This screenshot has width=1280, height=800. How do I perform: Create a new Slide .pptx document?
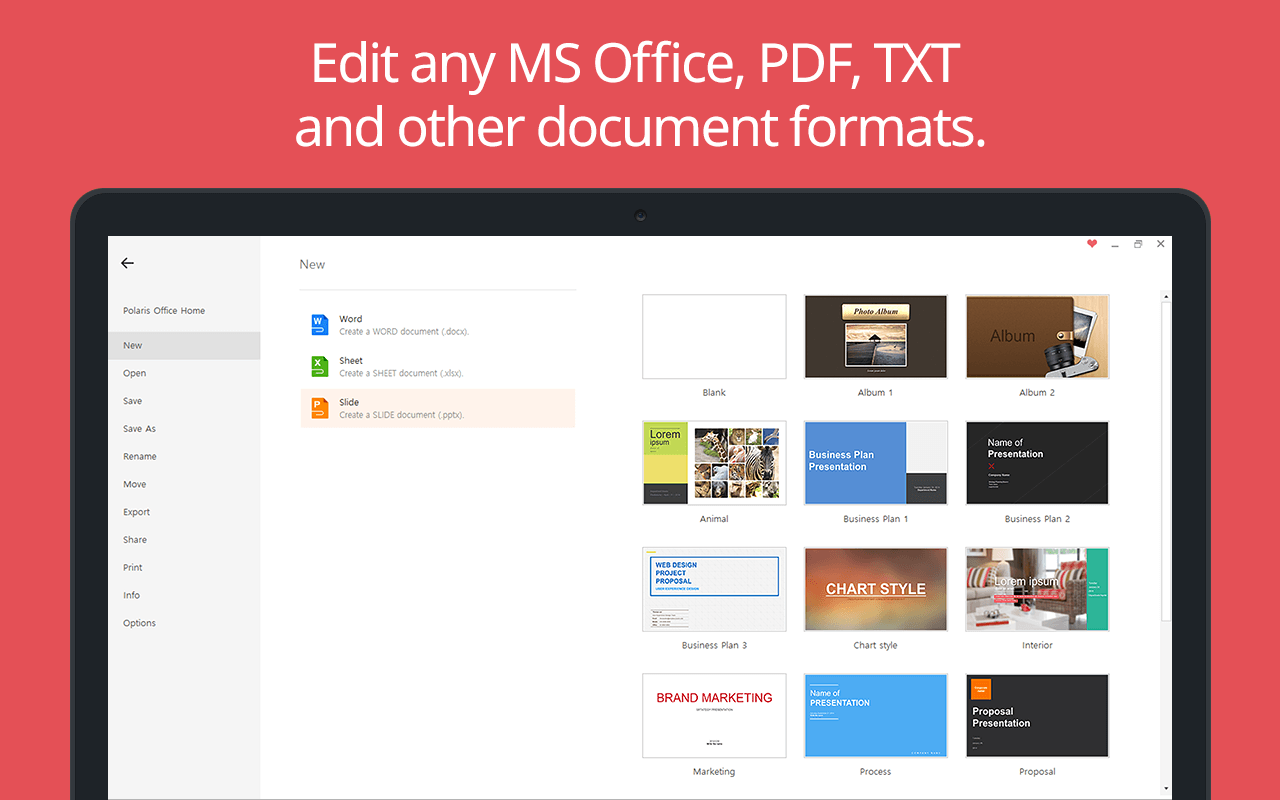tap(438, 408)
